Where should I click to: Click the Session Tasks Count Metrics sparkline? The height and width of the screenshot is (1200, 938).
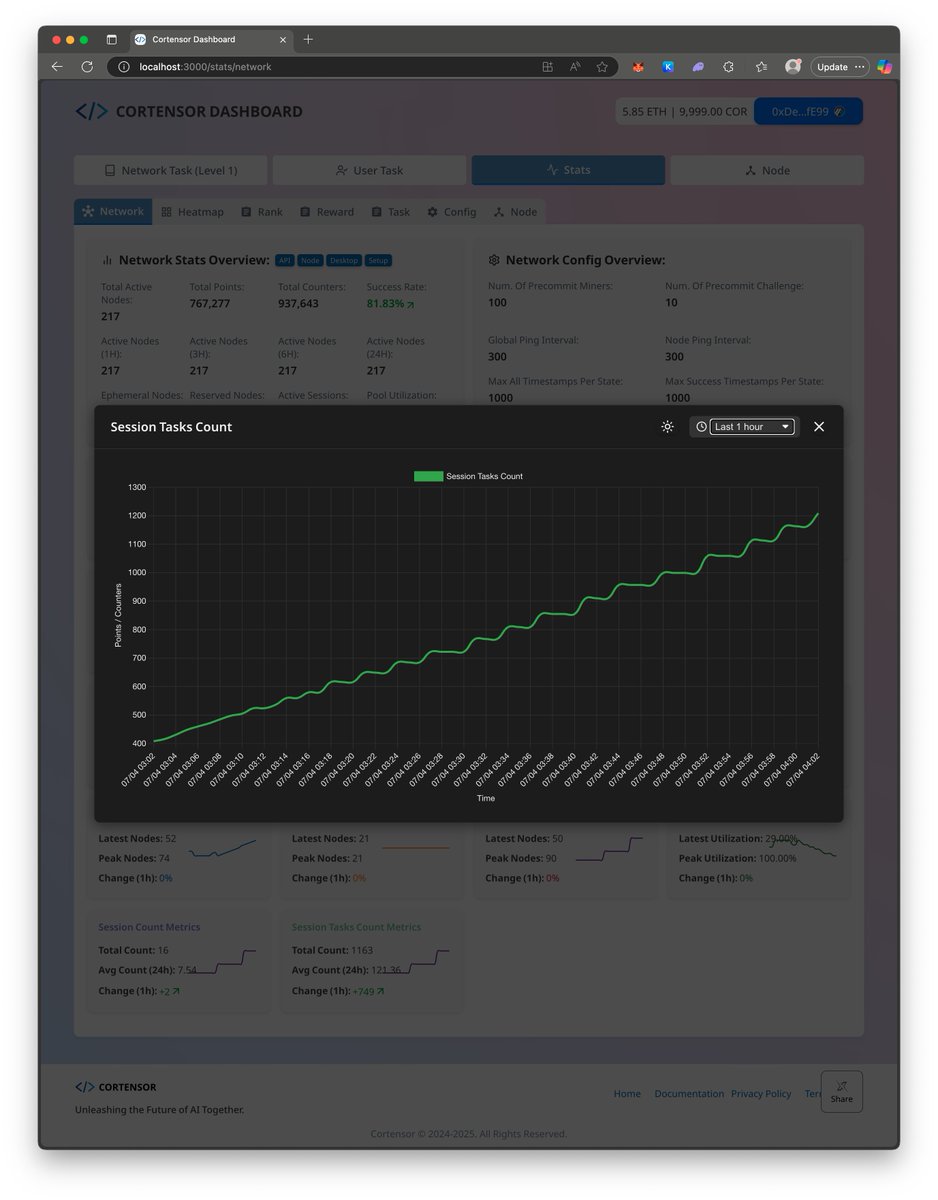click(417, 960)
